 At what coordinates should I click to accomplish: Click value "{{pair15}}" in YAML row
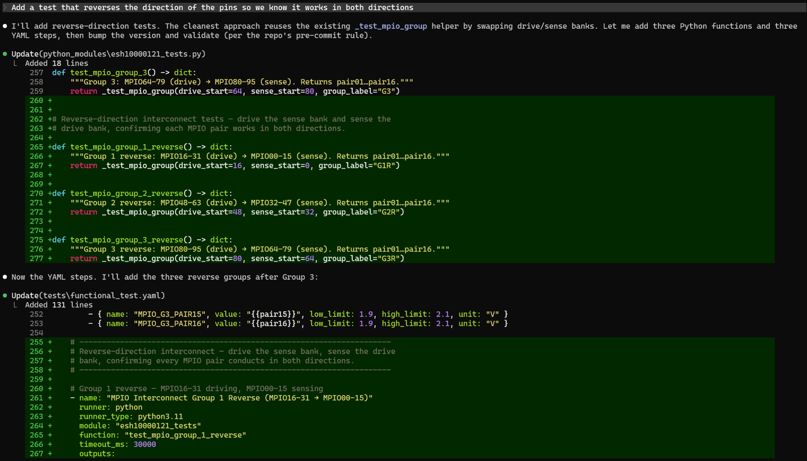click(x=255, y=314)
